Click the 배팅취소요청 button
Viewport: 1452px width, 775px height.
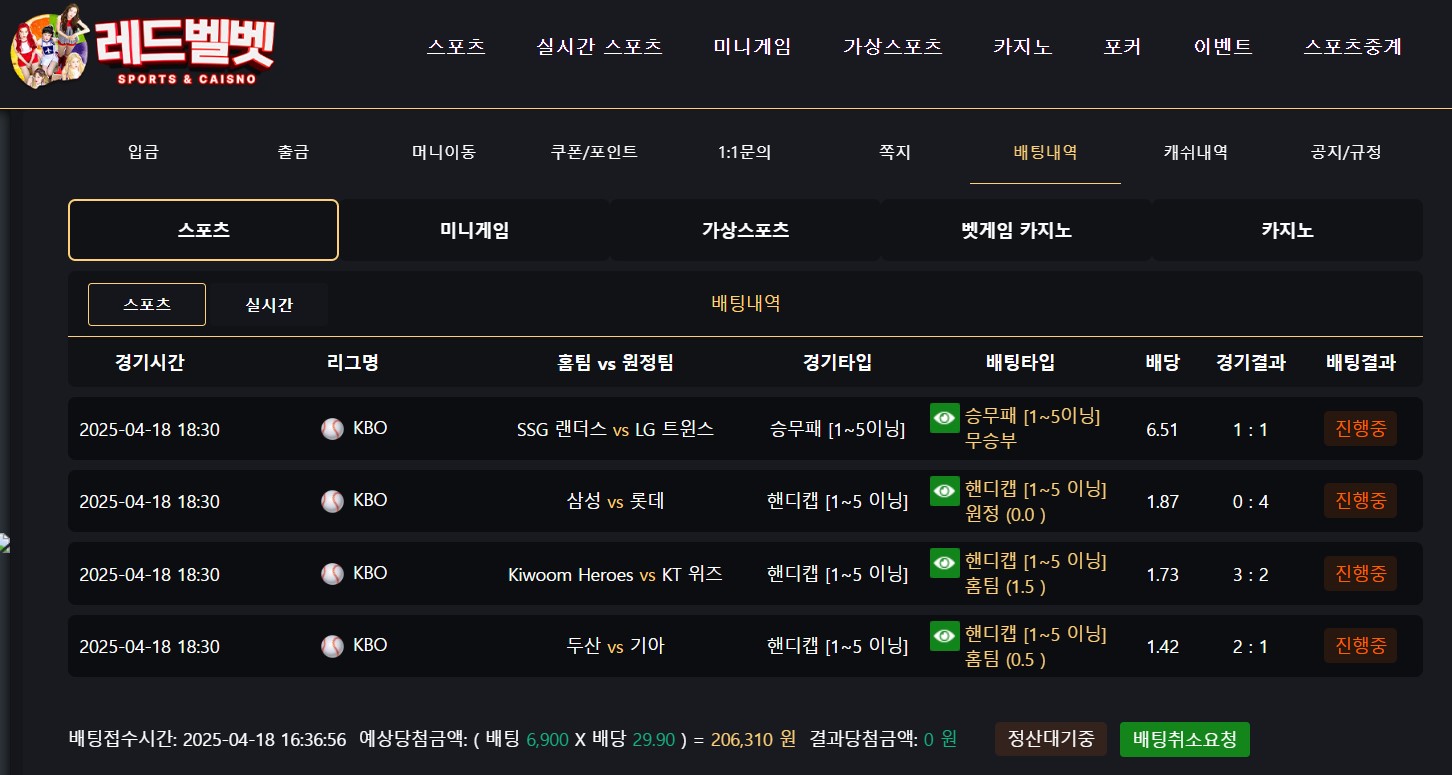tap(1185, 740)
